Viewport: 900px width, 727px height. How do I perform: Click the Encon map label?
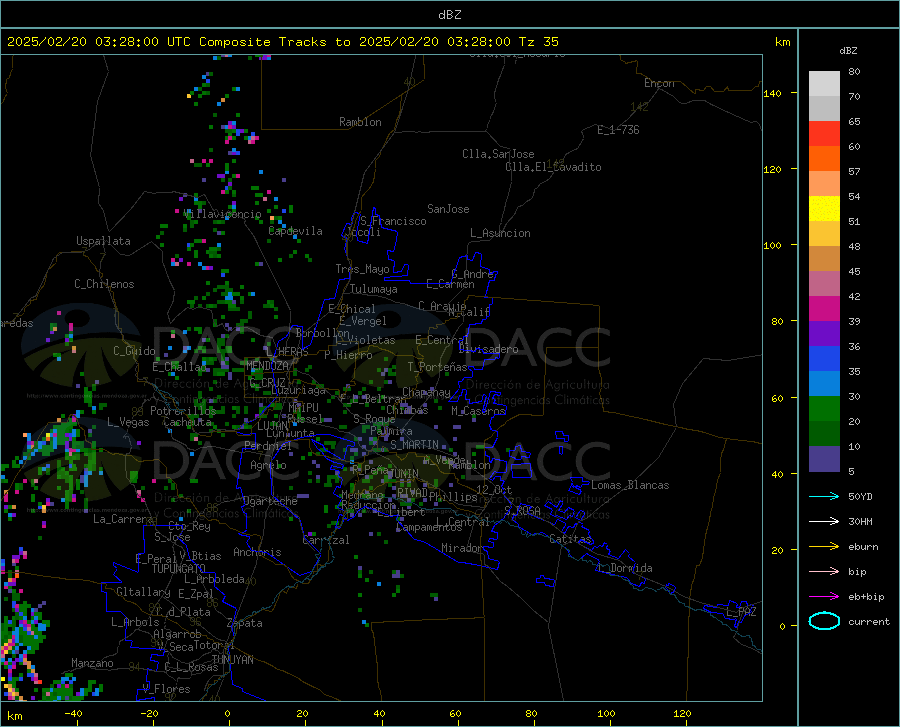(x=659, y=83)
